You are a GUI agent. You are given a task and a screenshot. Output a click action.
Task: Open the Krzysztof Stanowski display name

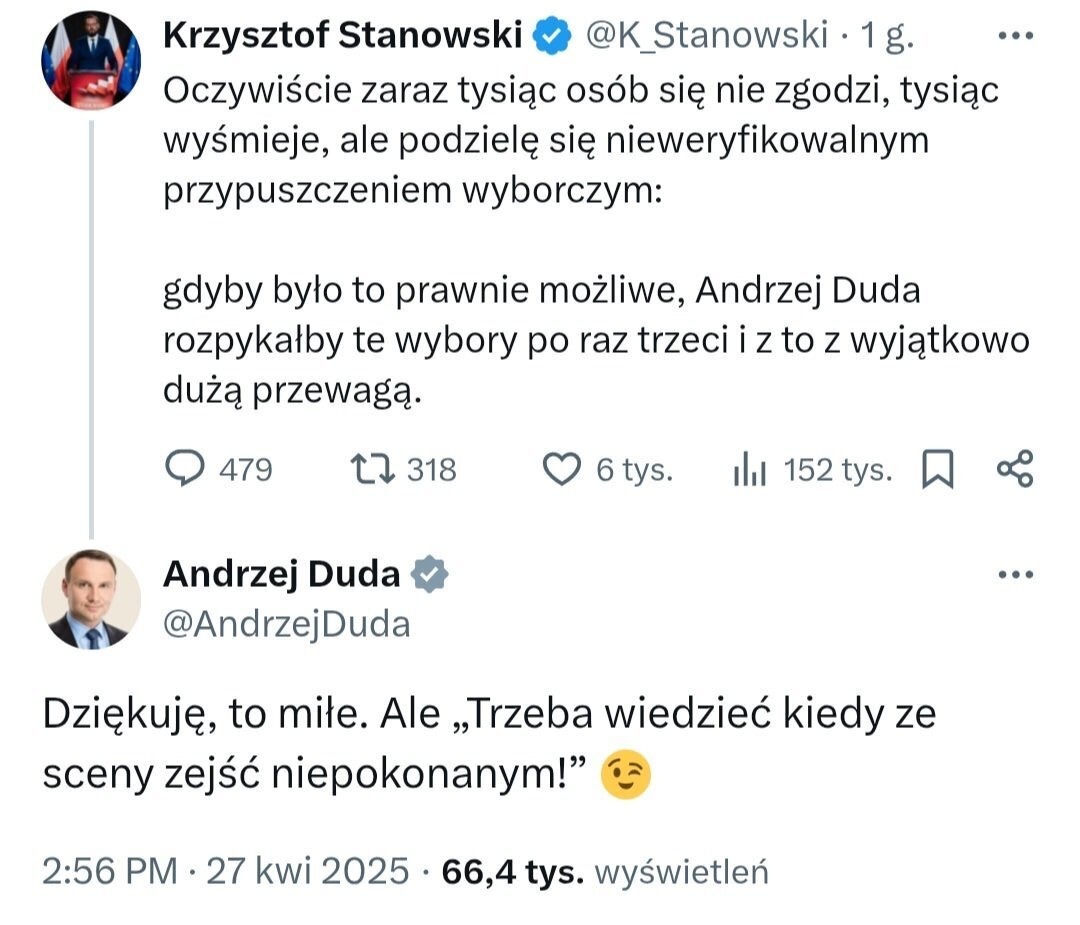pyautogui.click(x=343, y=36)
